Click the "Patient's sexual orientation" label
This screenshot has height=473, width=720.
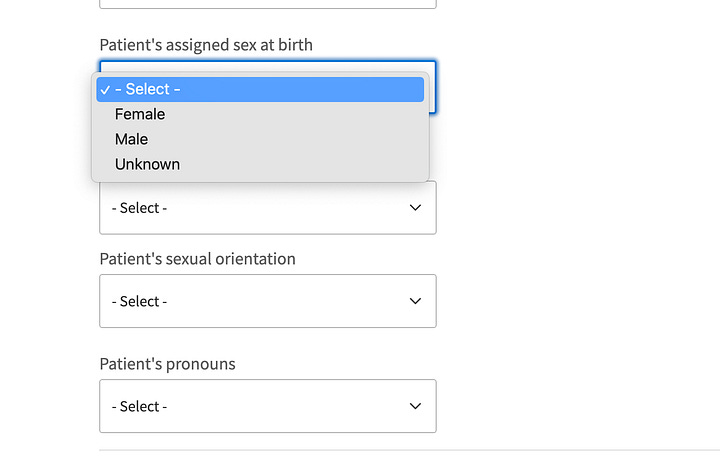(197, 259)
